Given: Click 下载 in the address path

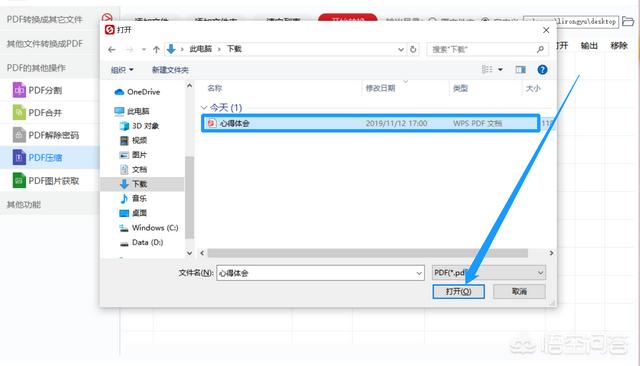Looking at the screenshot, I should point(234,49).
